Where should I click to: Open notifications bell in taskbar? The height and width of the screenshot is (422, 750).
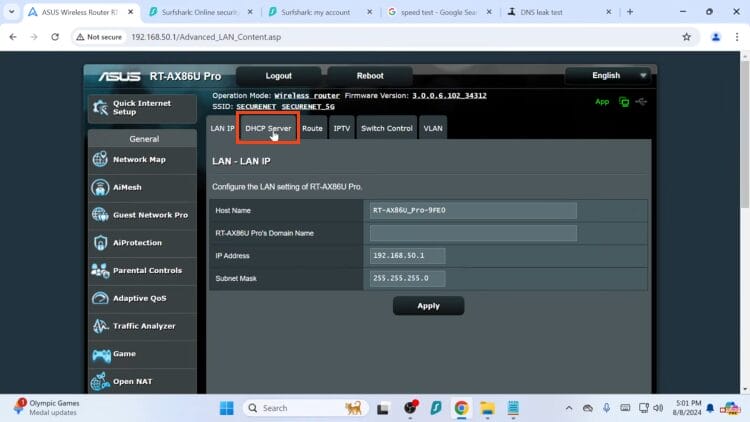[x=710, y=408]
